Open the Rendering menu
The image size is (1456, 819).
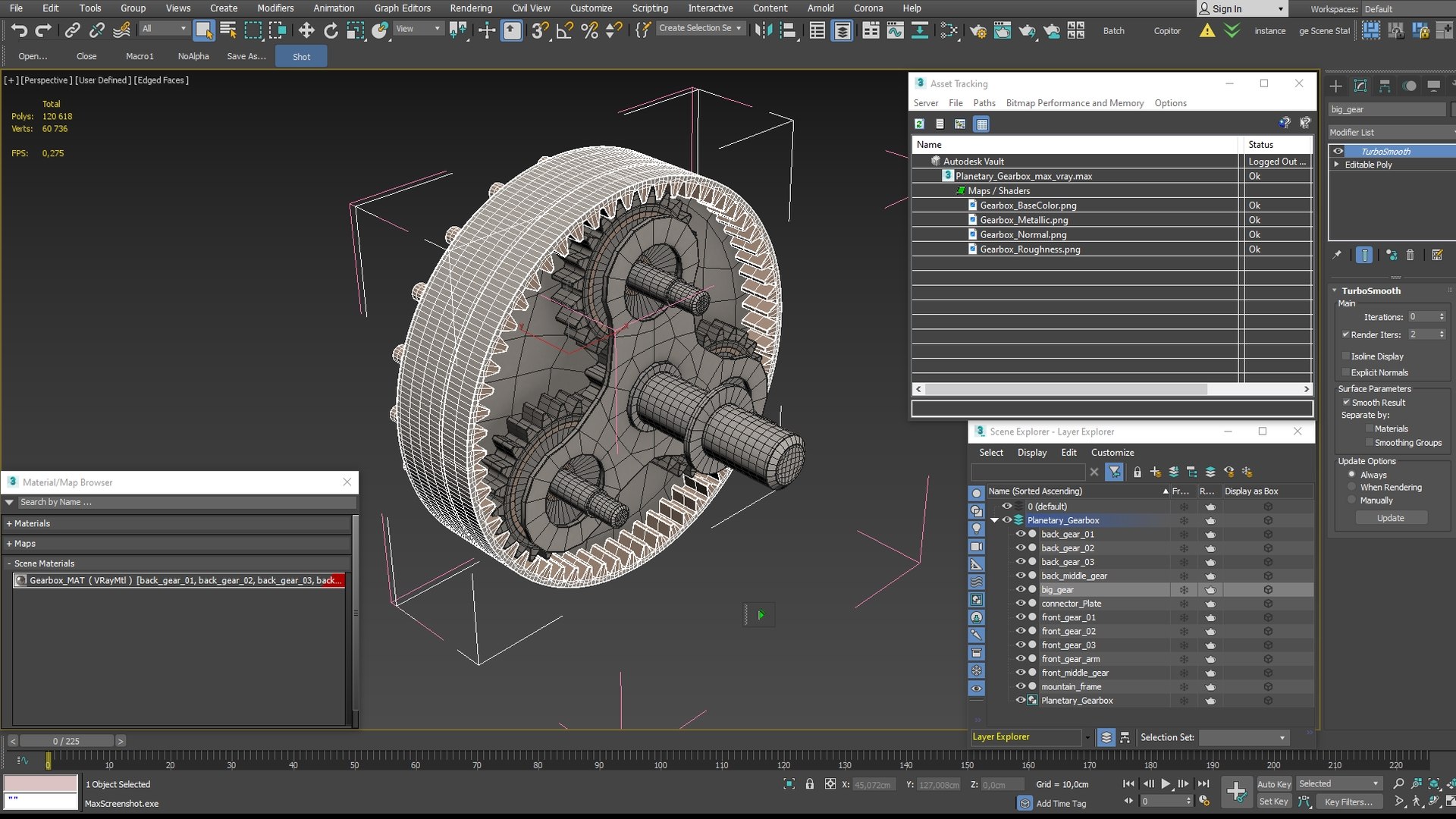(x=471, y=8)
